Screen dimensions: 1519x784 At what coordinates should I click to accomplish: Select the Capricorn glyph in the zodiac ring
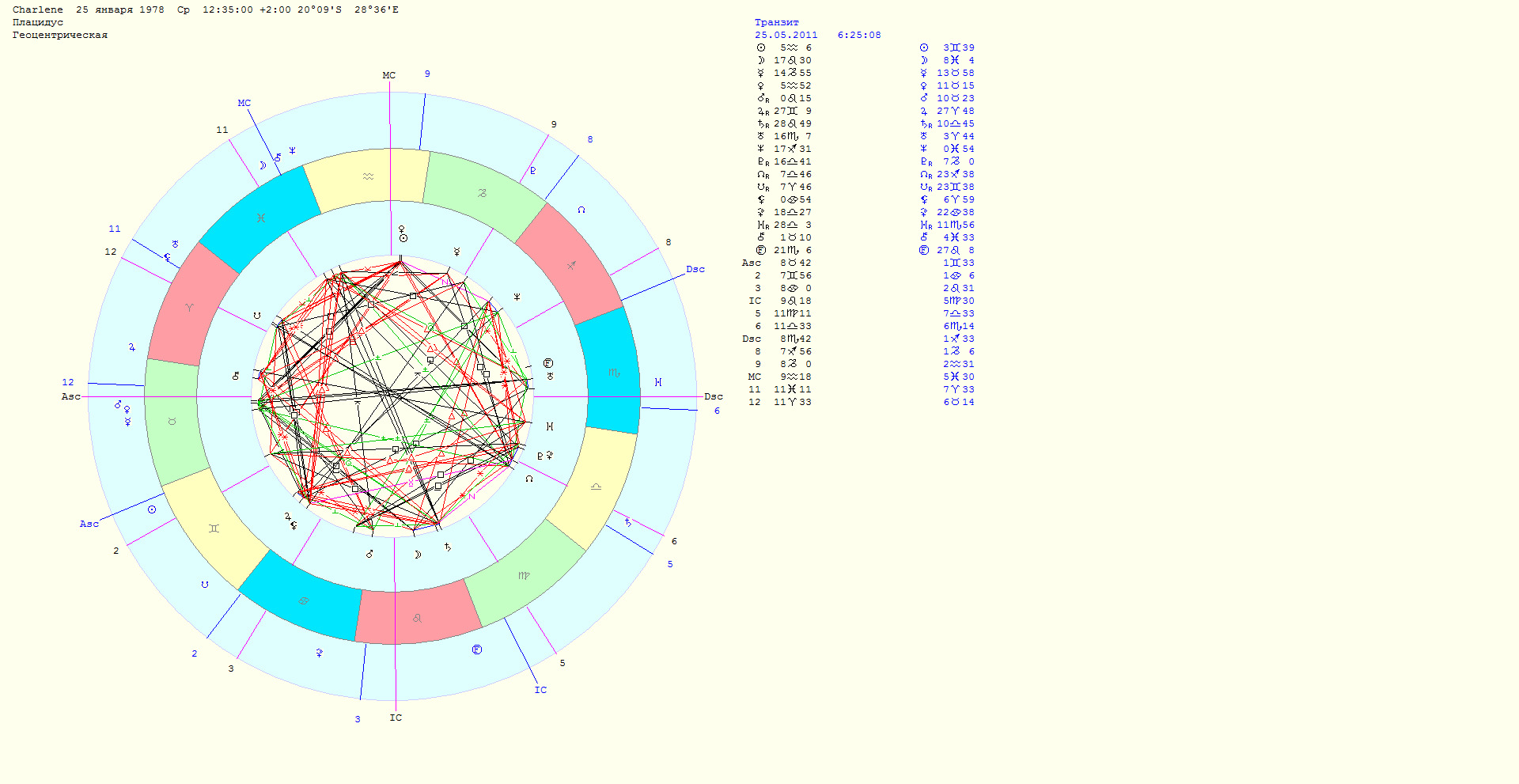482,193
